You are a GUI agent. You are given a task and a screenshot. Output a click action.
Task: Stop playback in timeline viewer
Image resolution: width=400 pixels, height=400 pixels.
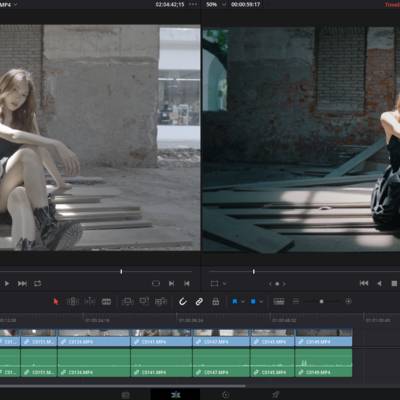[x=394, y=283]
